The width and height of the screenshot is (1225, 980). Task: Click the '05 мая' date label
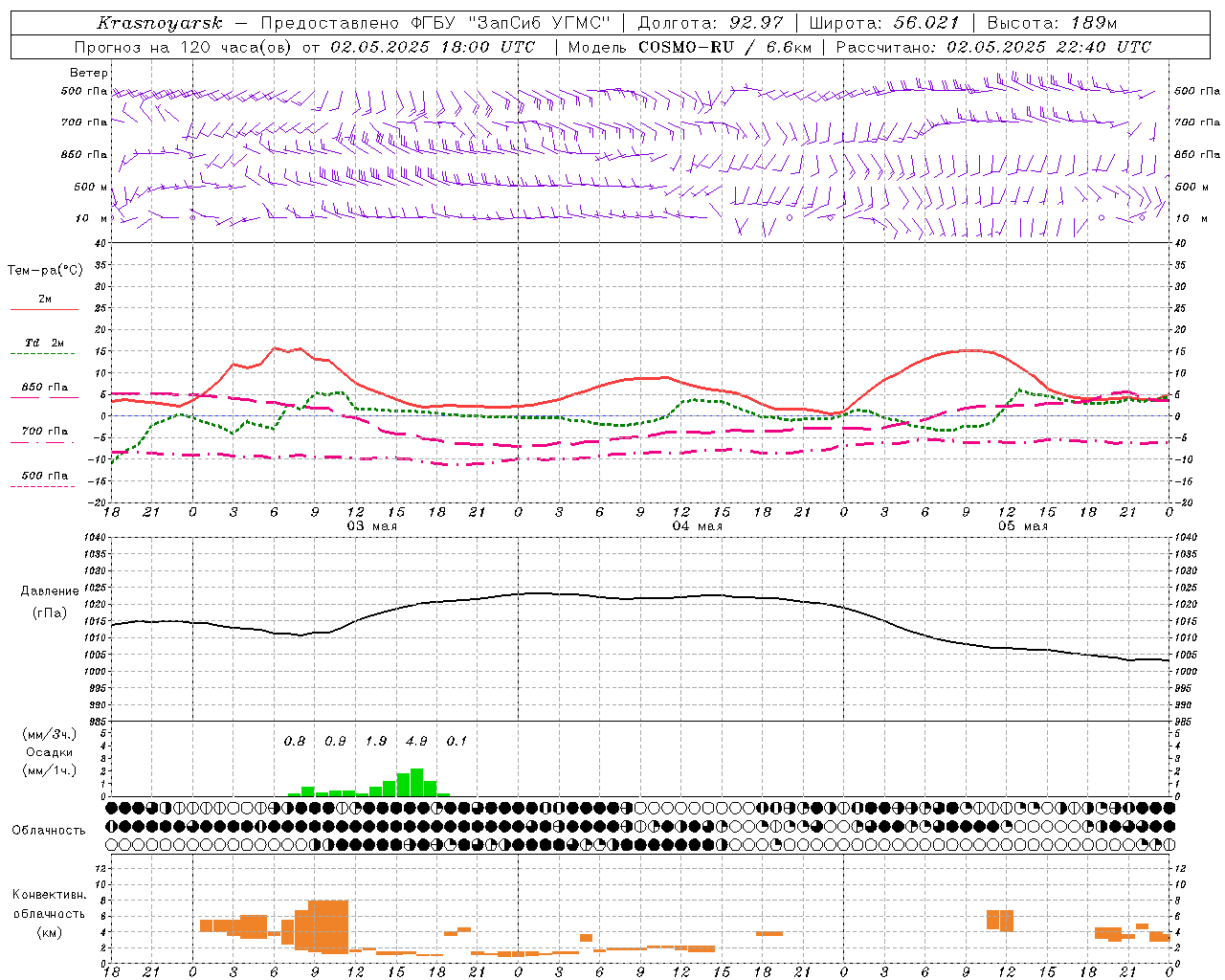coord(1022,526)
